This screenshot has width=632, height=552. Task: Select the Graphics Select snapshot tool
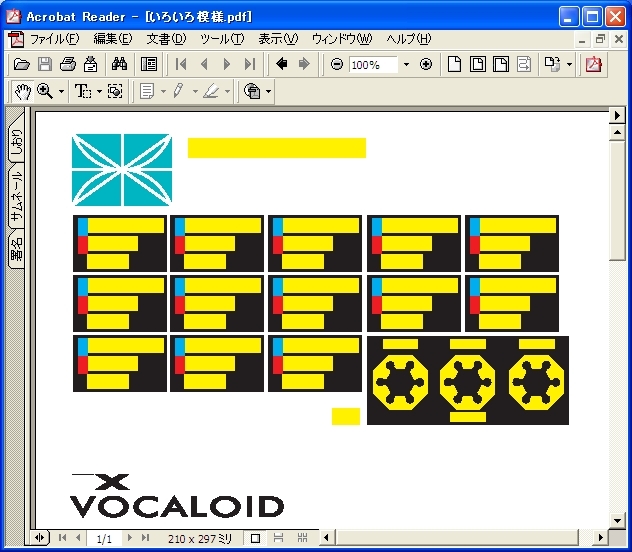point(115,91)
